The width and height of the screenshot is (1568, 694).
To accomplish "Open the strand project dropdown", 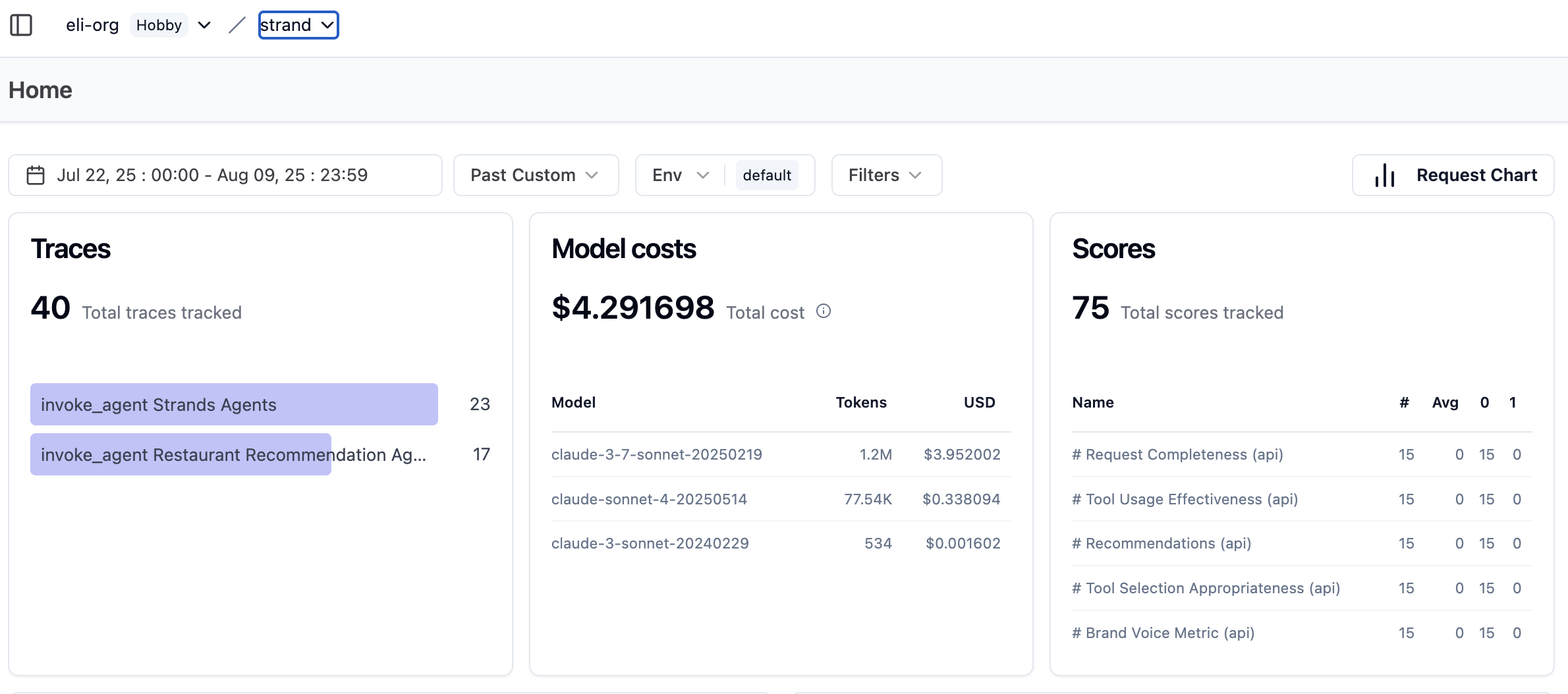I will coord(298,25).
